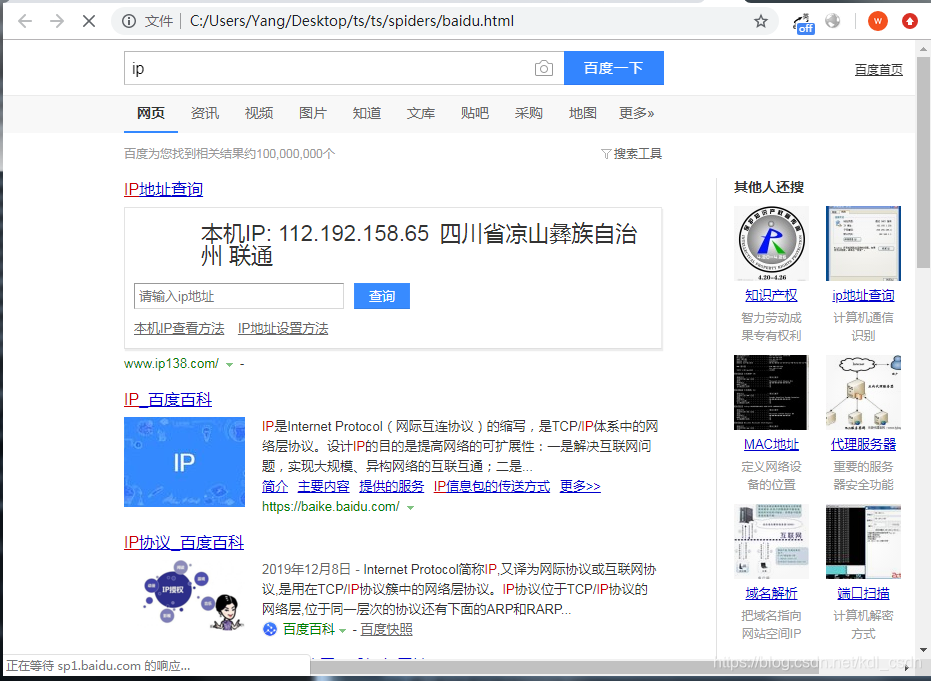The height and width of the screenshot is (681, 931).
Task: Click the browser forward arrow
Action: [x=57, y=21]
